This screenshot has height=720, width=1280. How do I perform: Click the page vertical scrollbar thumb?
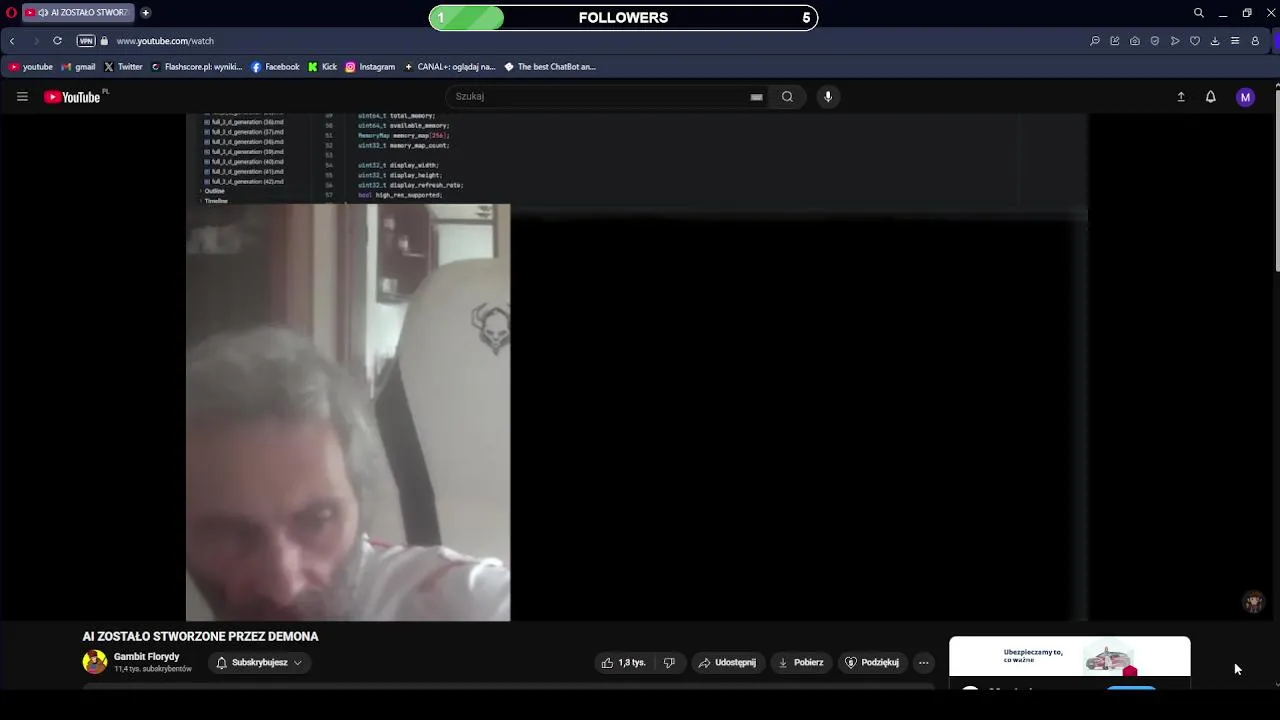(1277, 180)
